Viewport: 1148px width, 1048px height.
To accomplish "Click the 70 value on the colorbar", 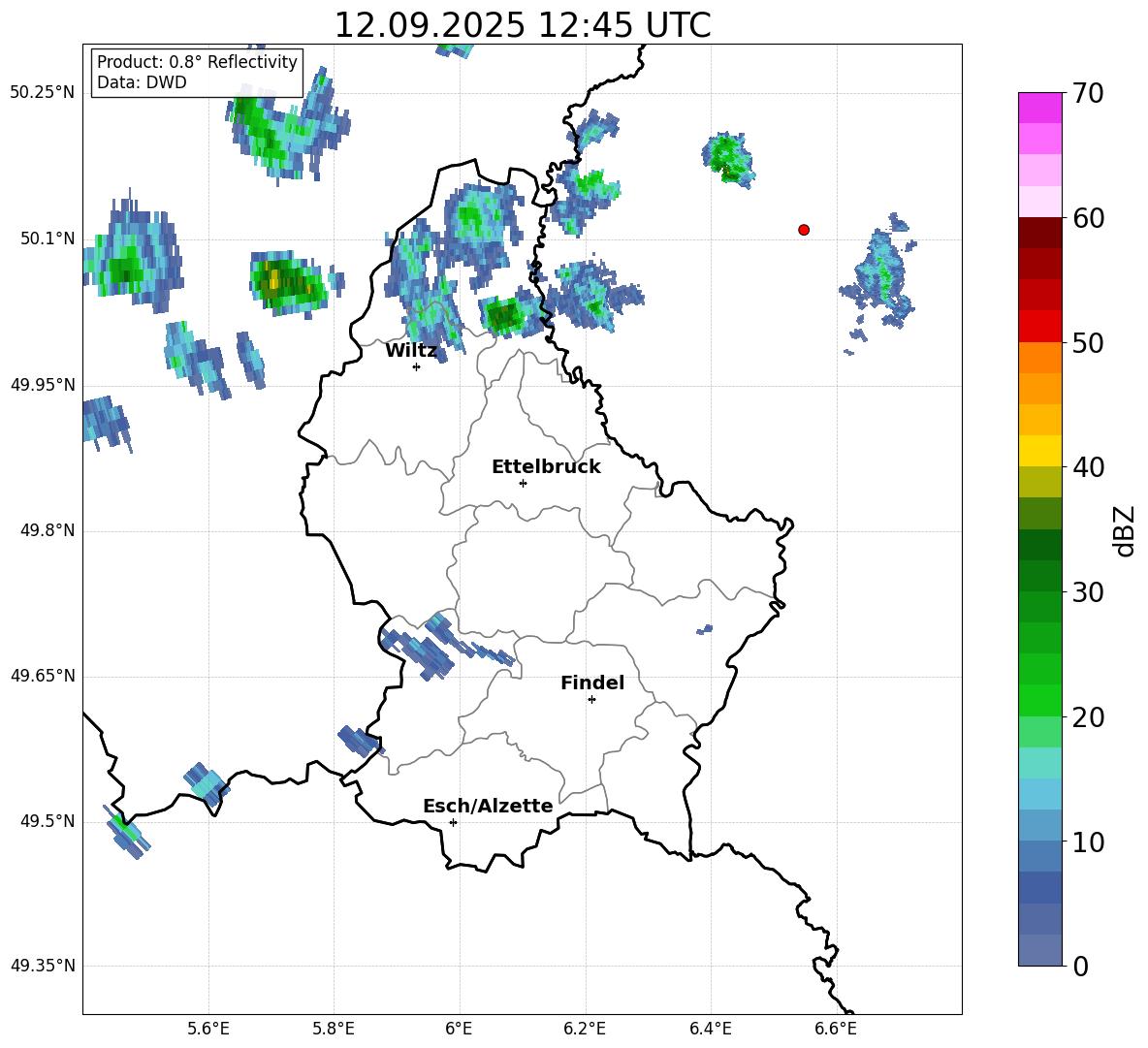I will pos(1088,94).
